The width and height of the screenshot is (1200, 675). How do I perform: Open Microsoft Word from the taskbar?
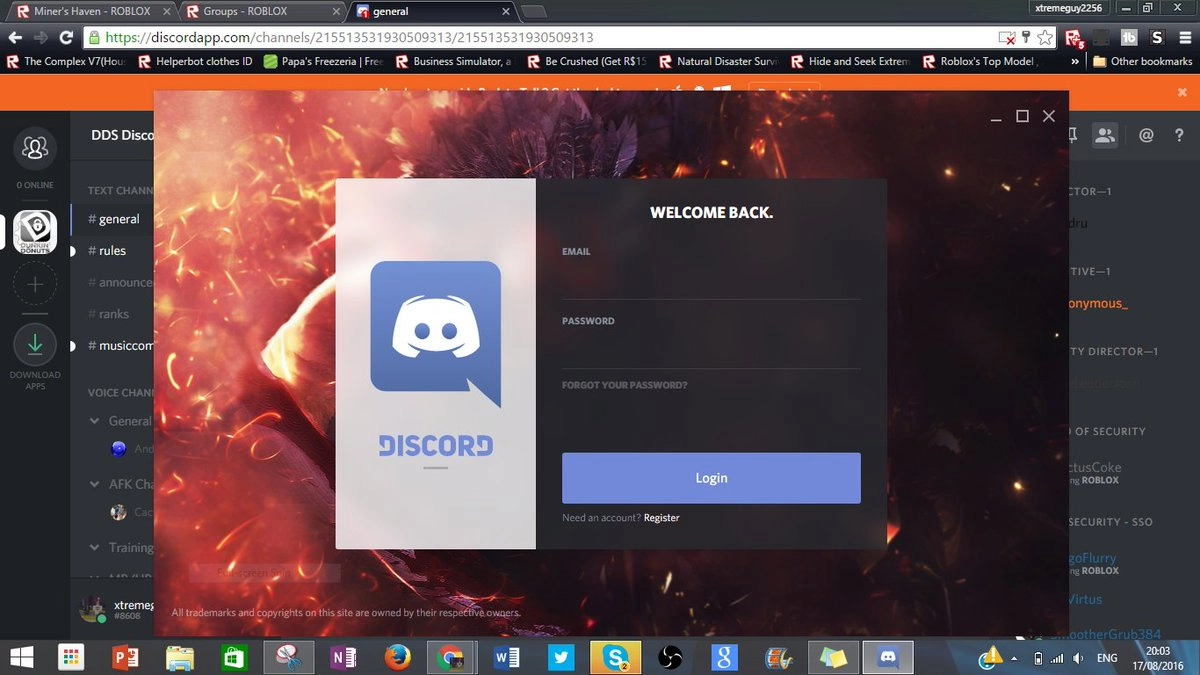pos(506,657)
